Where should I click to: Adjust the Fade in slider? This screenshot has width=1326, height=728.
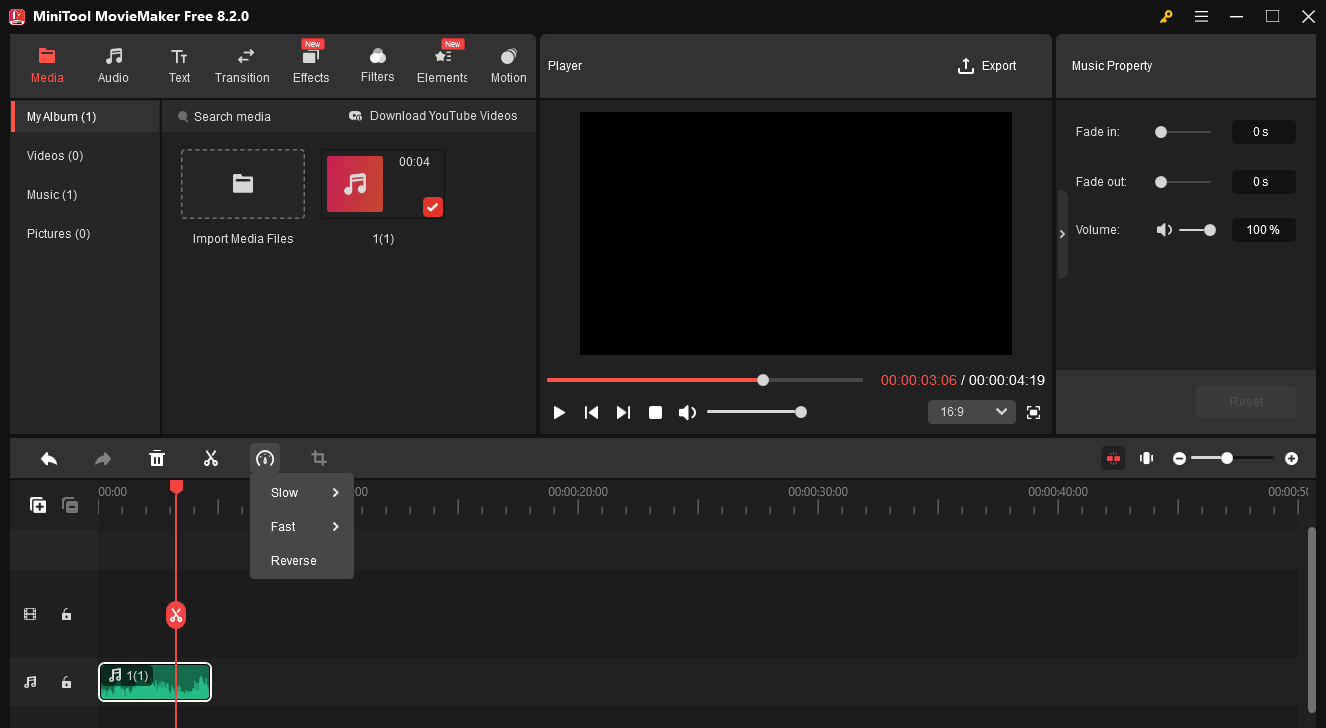pos(1184,132)
